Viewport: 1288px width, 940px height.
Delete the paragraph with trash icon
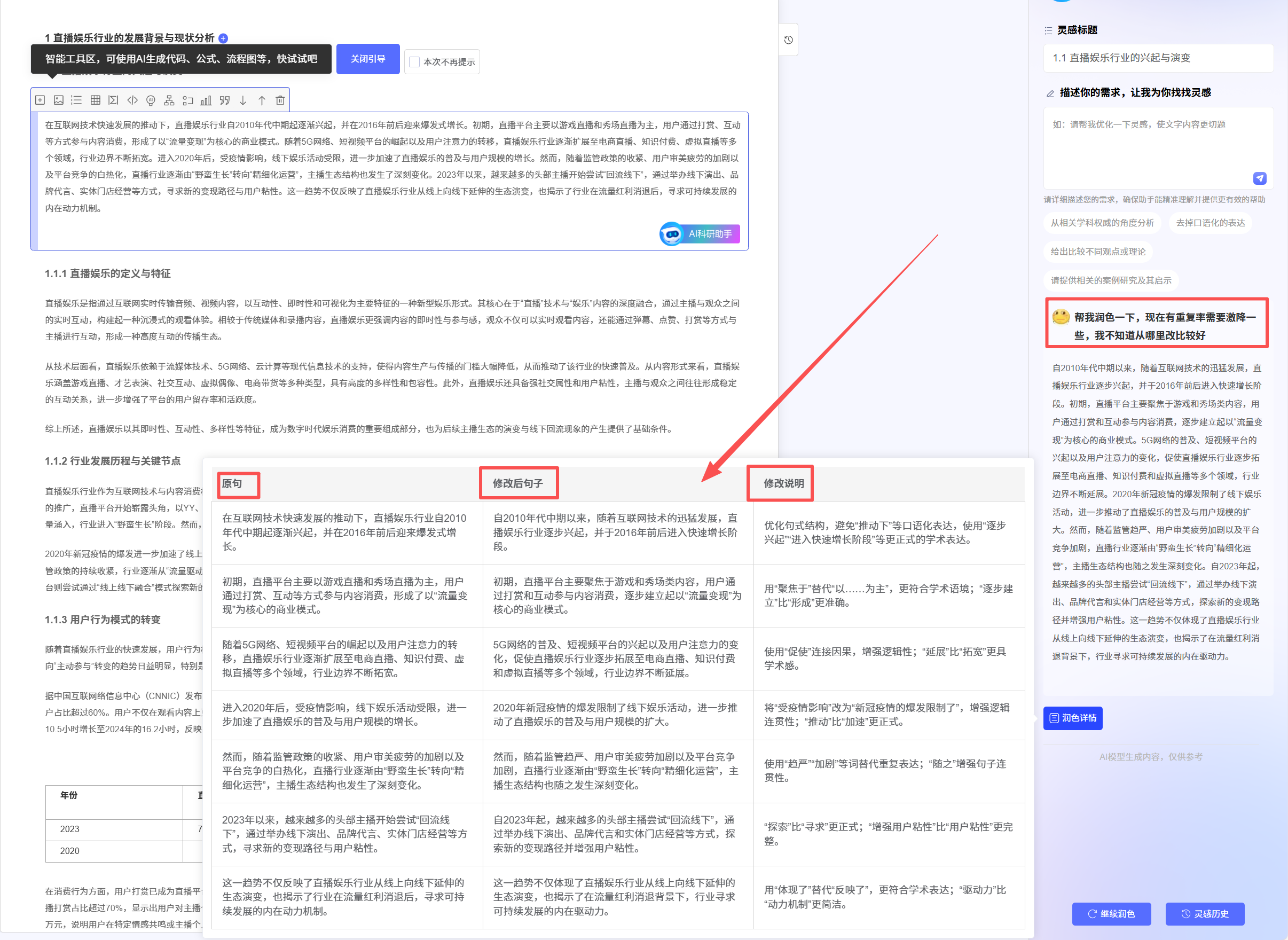(280, 100)
